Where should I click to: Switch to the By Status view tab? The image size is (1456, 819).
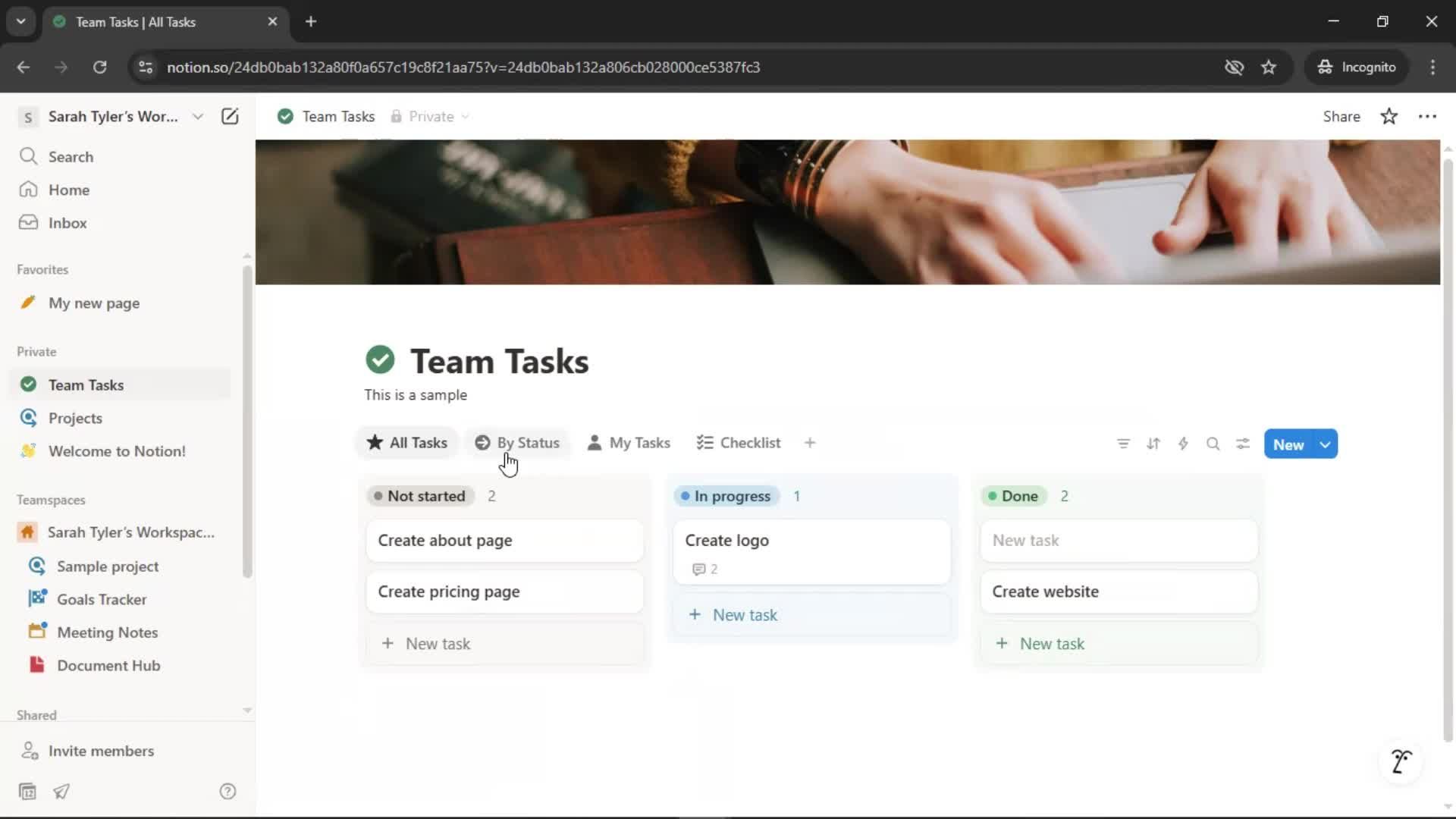[x=517, y=443]
